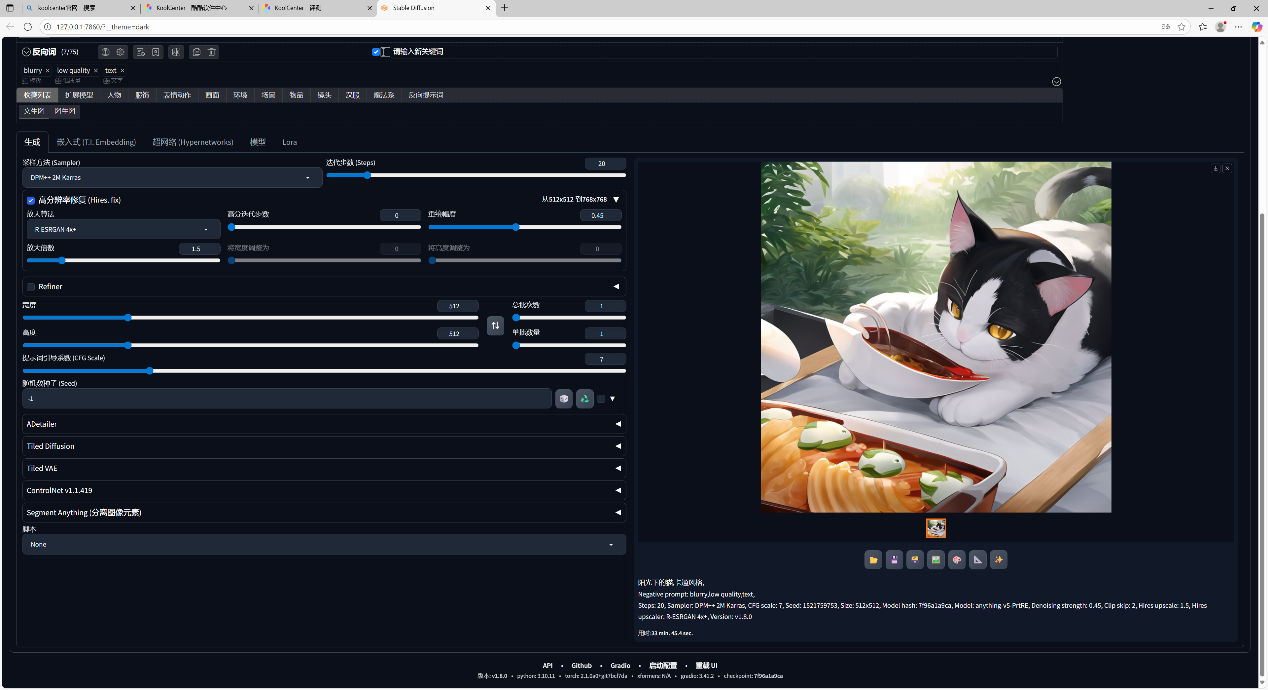Switch to the Lora tab

pos(289,142)
